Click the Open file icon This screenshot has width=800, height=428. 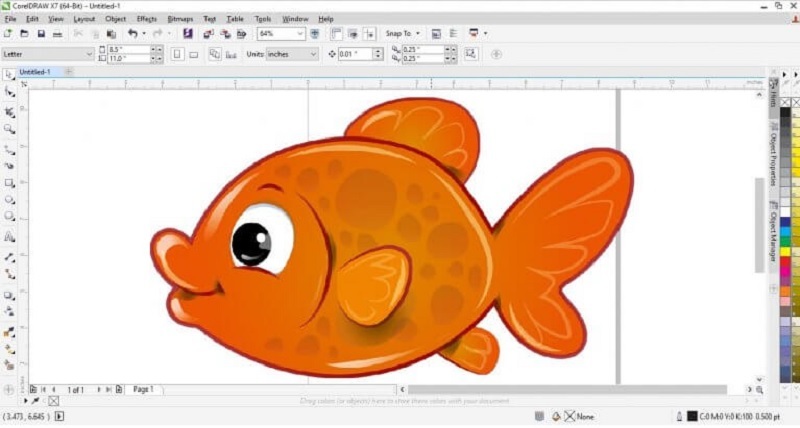[x=24, y=34]
